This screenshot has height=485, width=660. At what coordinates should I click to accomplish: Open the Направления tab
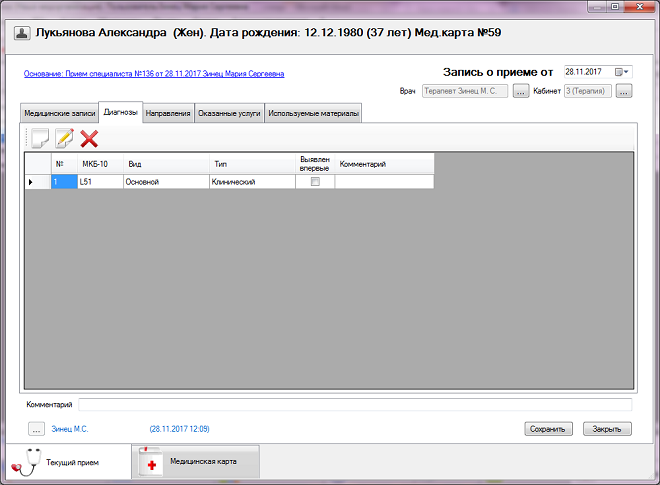point(168,113)
